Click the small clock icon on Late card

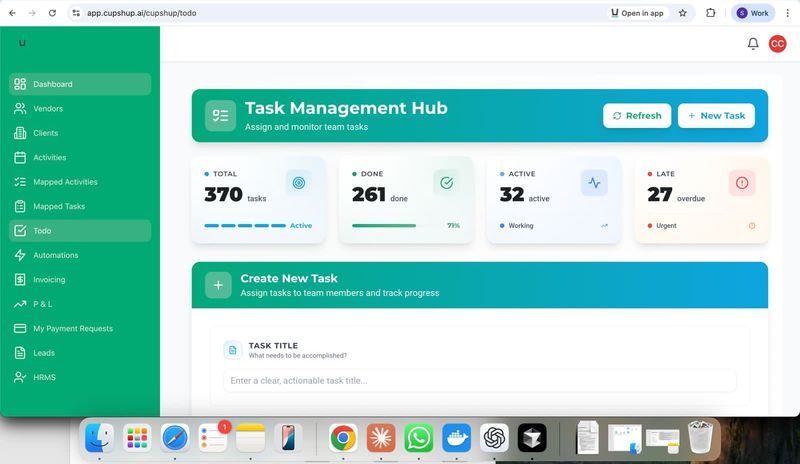(x=752, y=226)
